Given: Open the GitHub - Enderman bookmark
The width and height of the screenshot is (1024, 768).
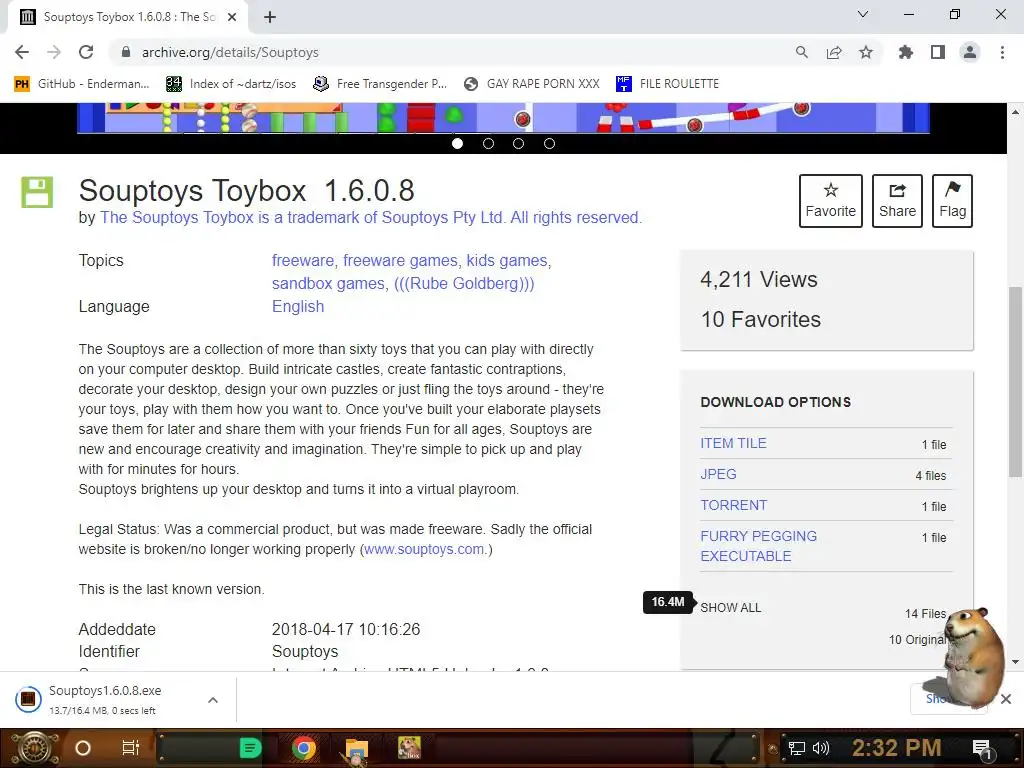Looking at the screenshot, I should 82,84.
